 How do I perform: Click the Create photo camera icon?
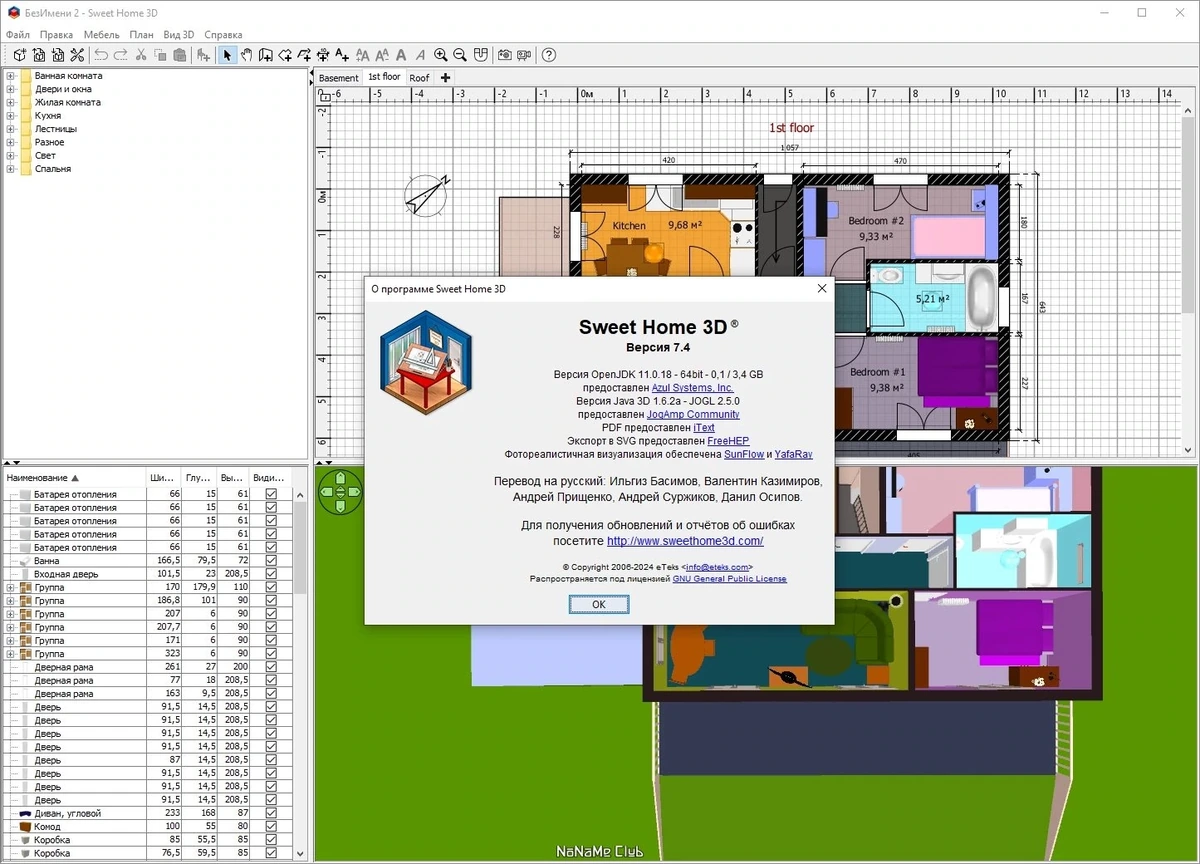[505, 55]
